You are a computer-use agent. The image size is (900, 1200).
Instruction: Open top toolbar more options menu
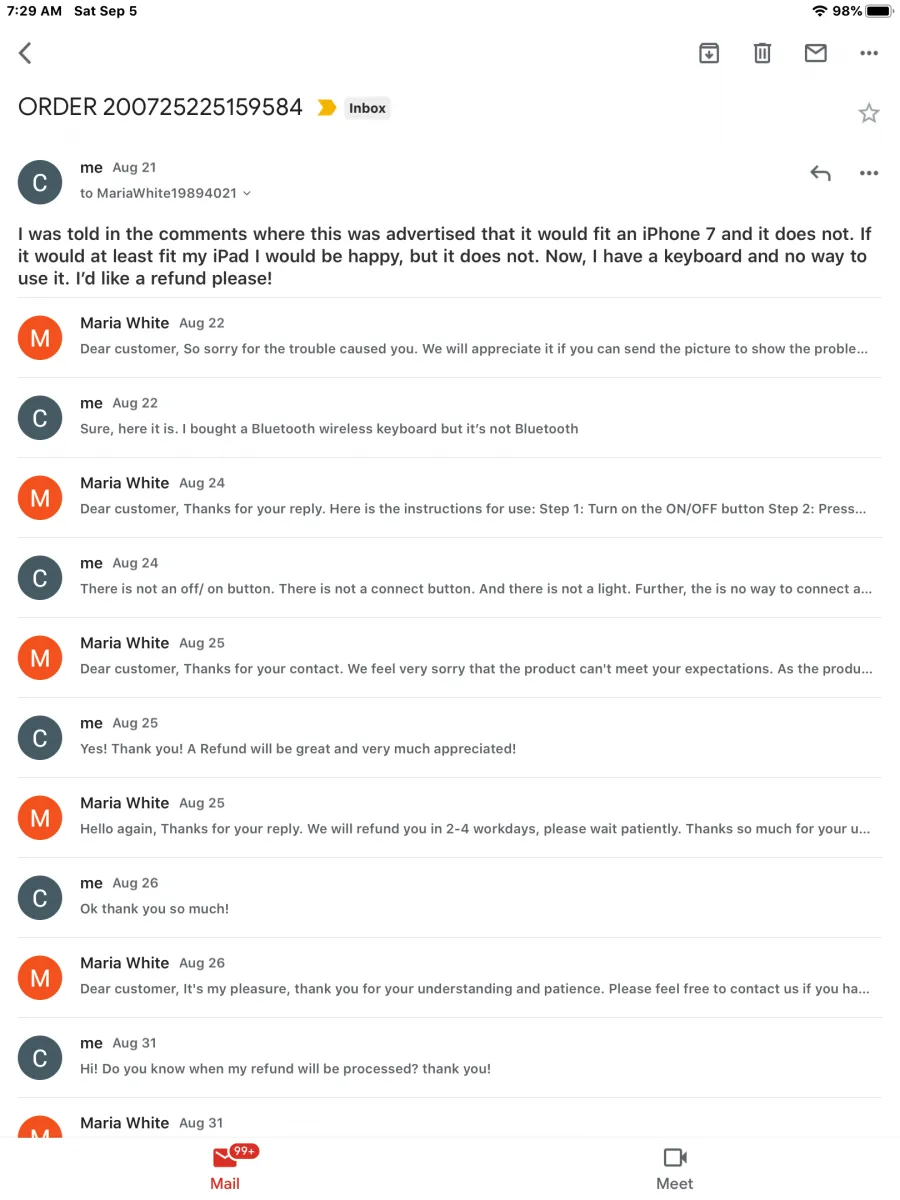[869, 54]
